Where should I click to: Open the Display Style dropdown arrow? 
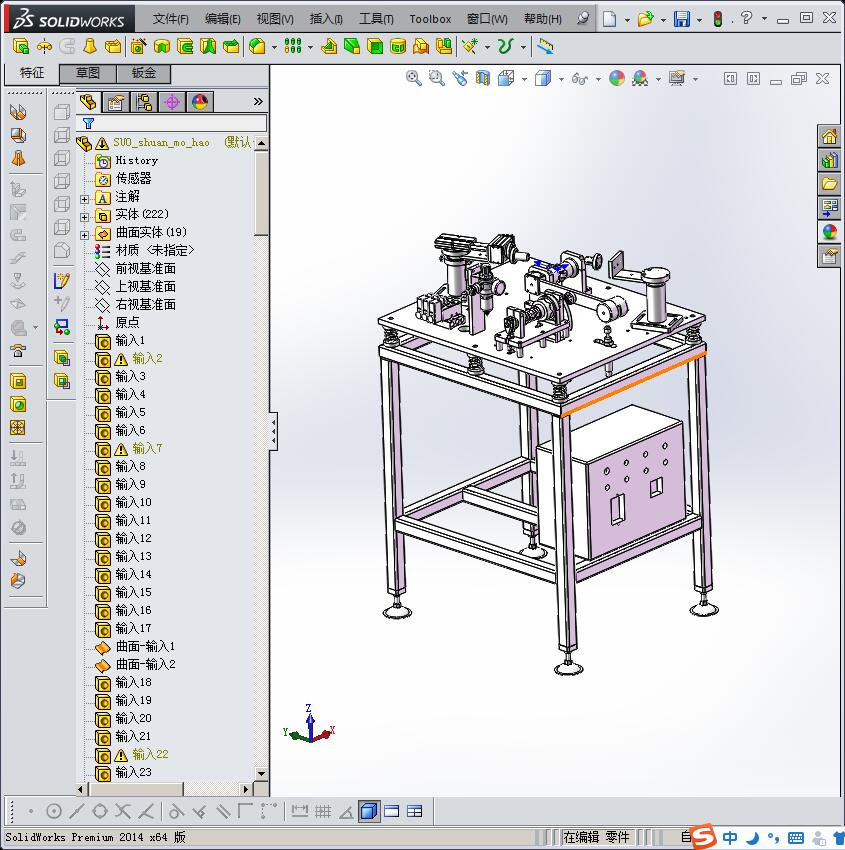click(561, 80)
